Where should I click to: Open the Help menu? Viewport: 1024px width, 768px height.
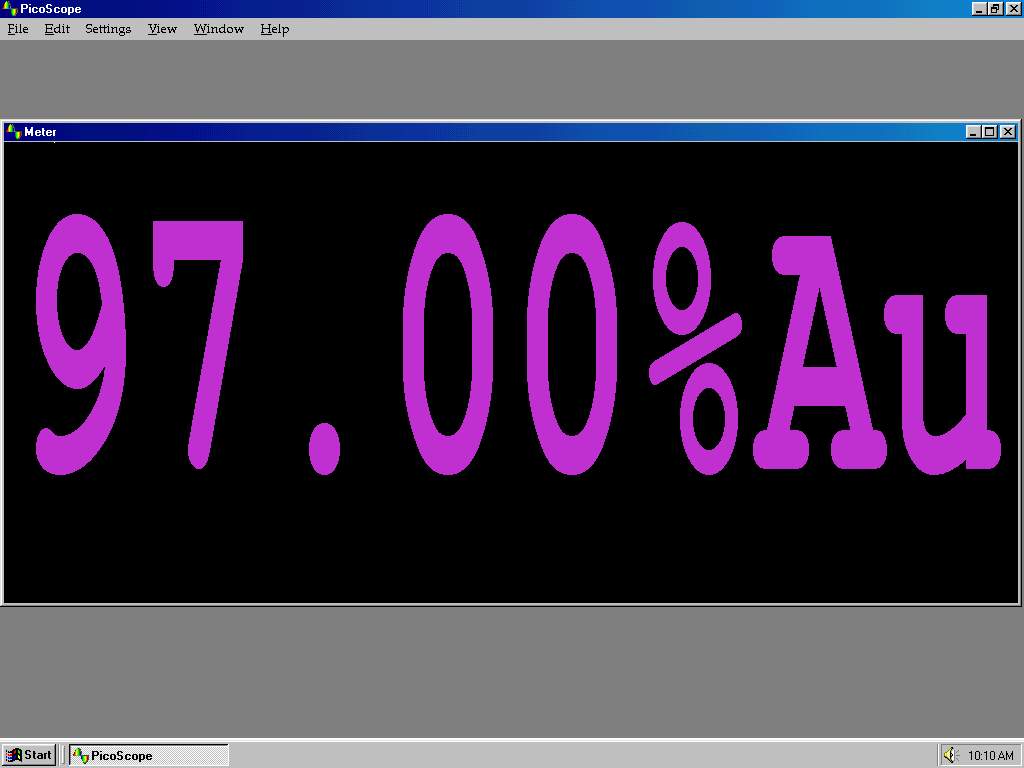(274, 29)
